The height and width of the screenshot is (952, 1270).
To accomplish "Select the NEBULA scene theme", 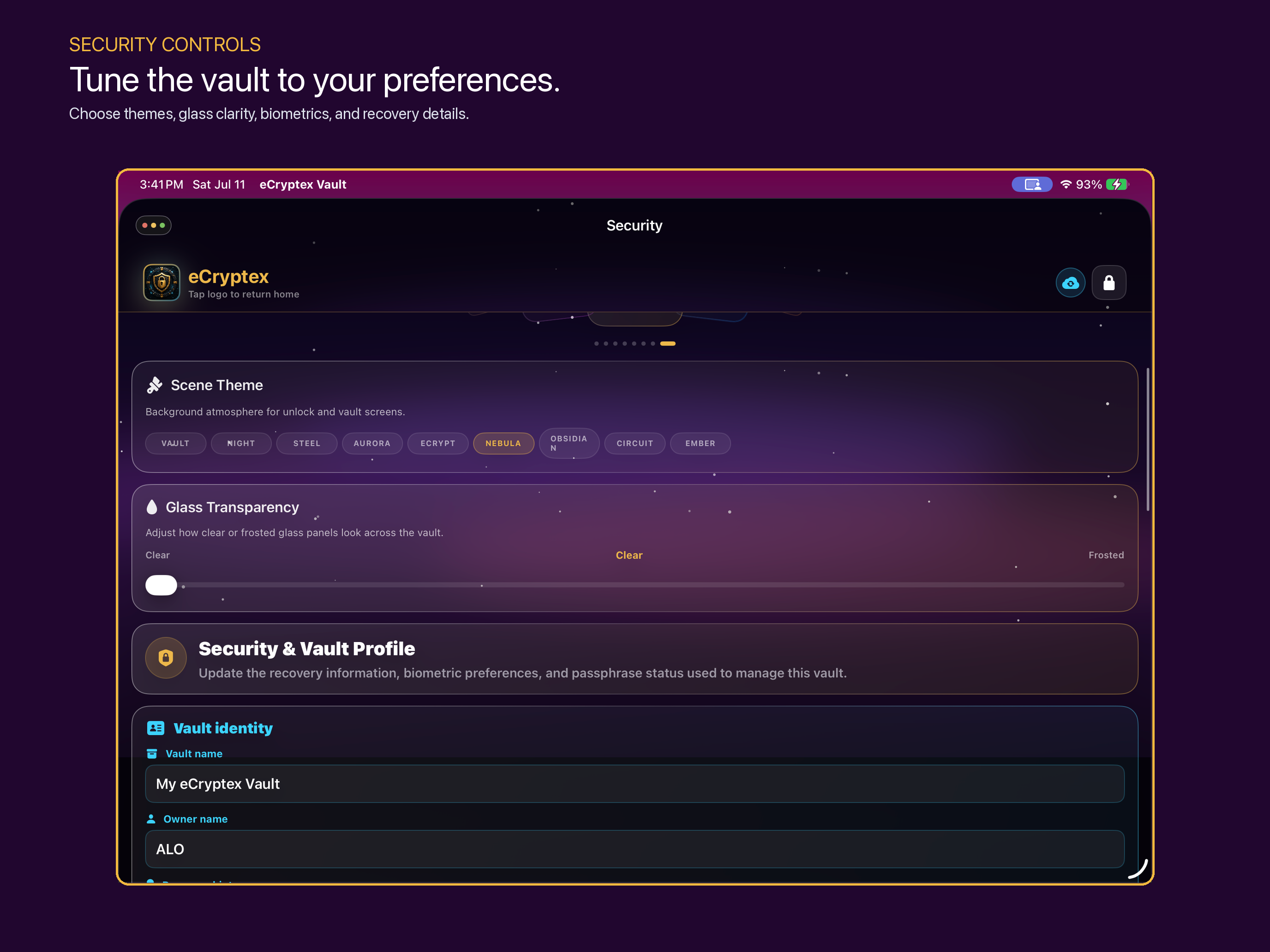I will click(503, 444).
